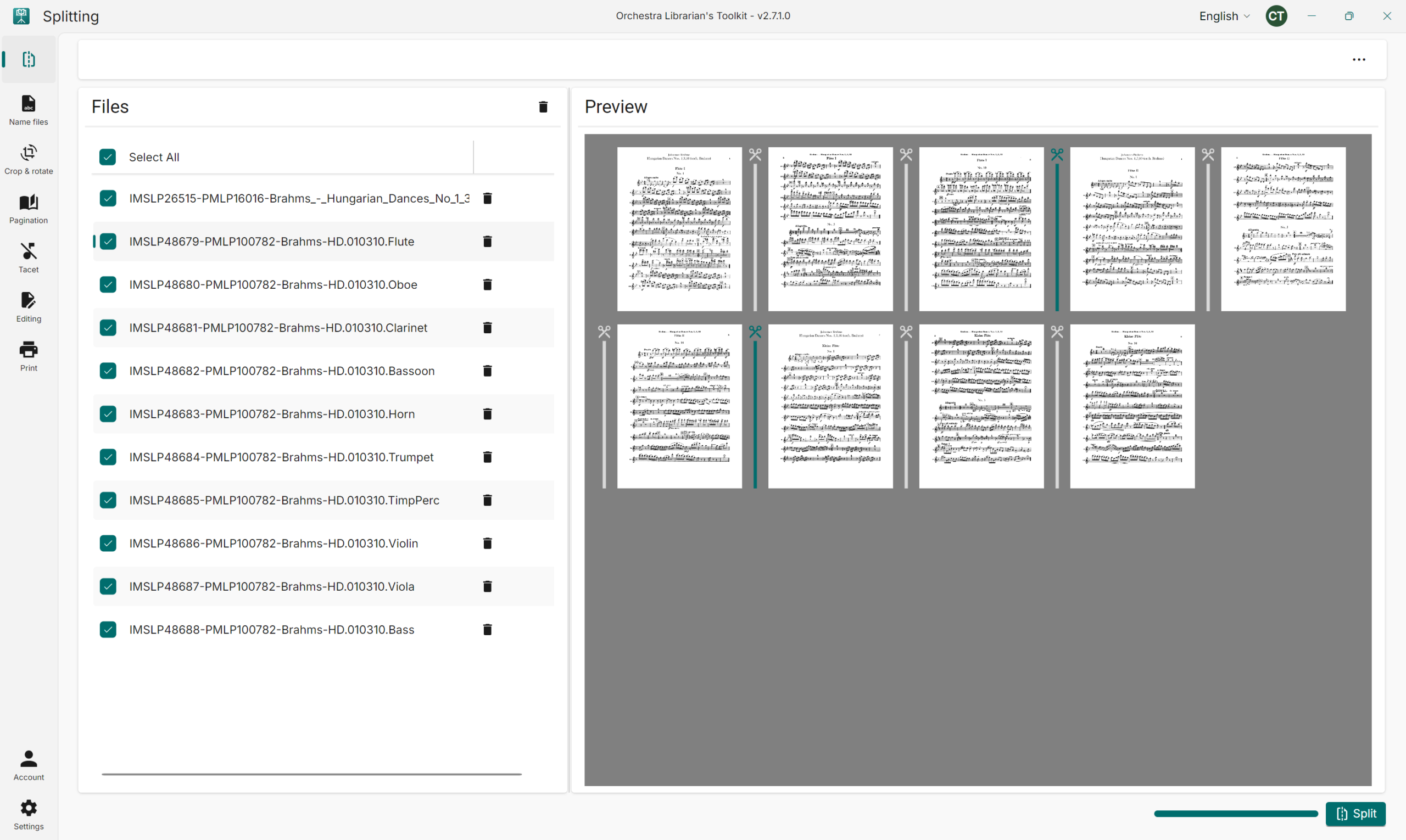Image resolution: width=1406 pixels, height=840 pixels.
Task: Select the Horn file name
Action: (x=272, y=414)
